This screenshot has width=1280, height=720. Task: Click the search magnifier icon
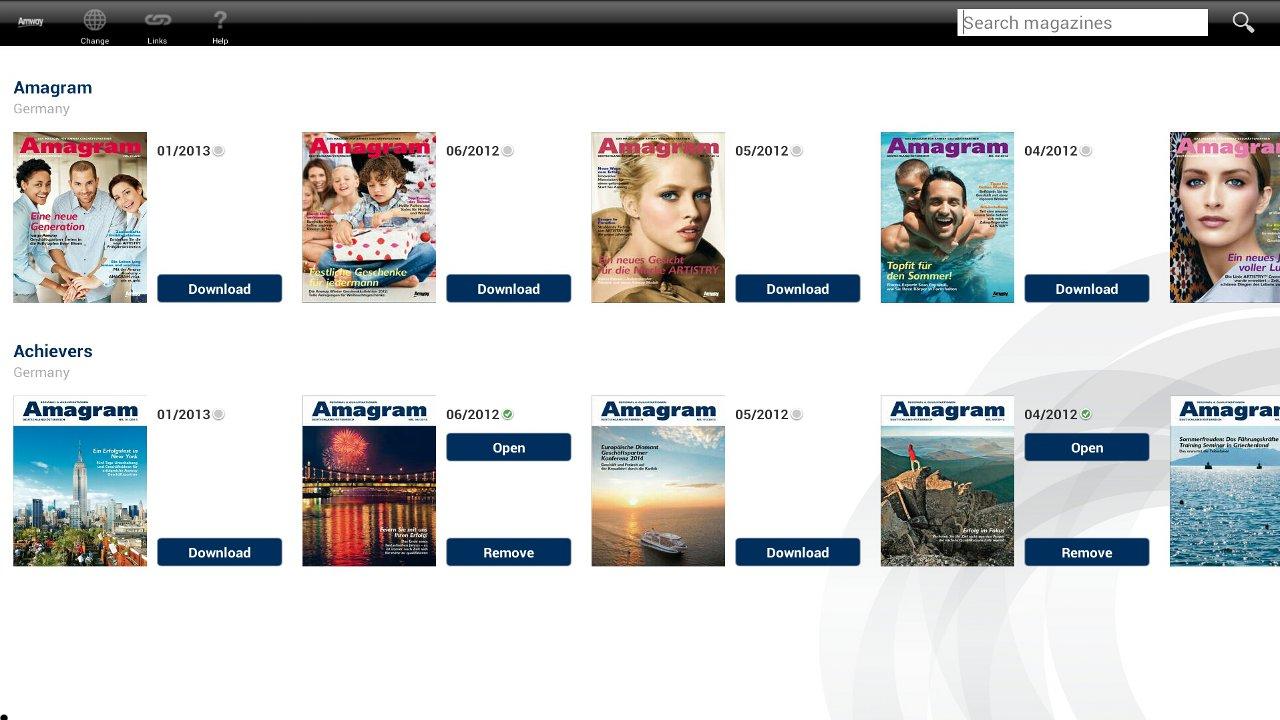coord(1243,22)
